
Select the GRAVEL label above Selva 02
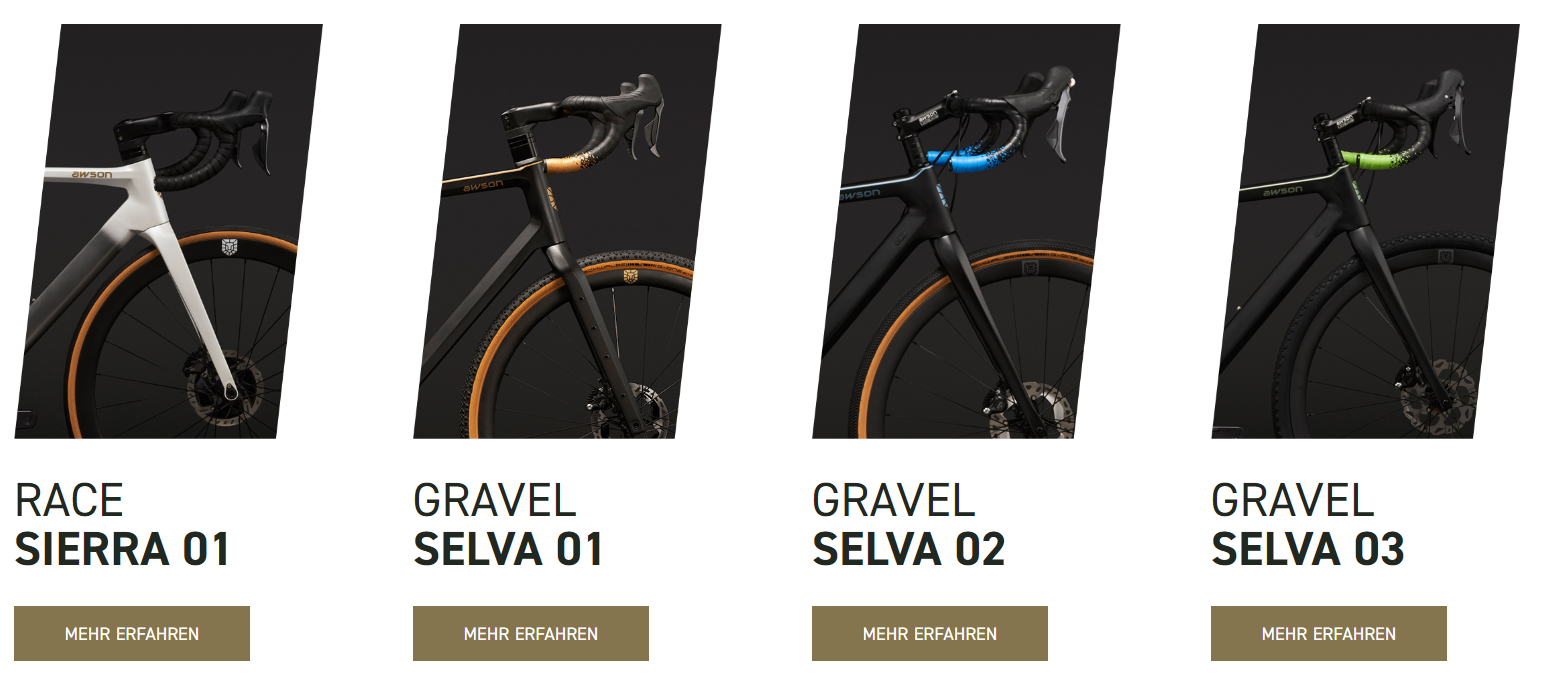(893, 500)
